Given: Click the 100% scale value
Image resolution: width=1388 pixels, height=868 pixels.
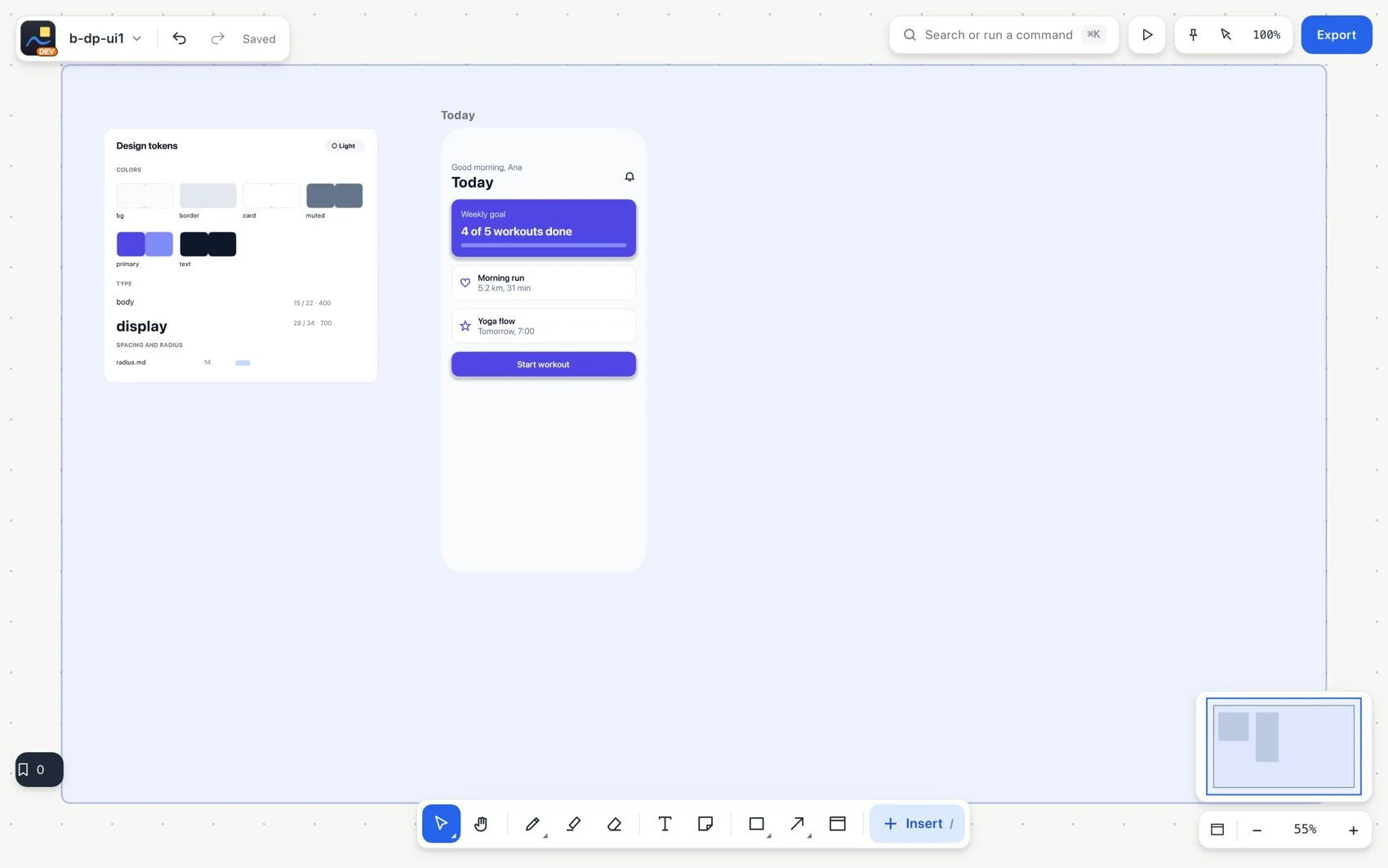Looking at the screenshot, I should pos(1266,35).
